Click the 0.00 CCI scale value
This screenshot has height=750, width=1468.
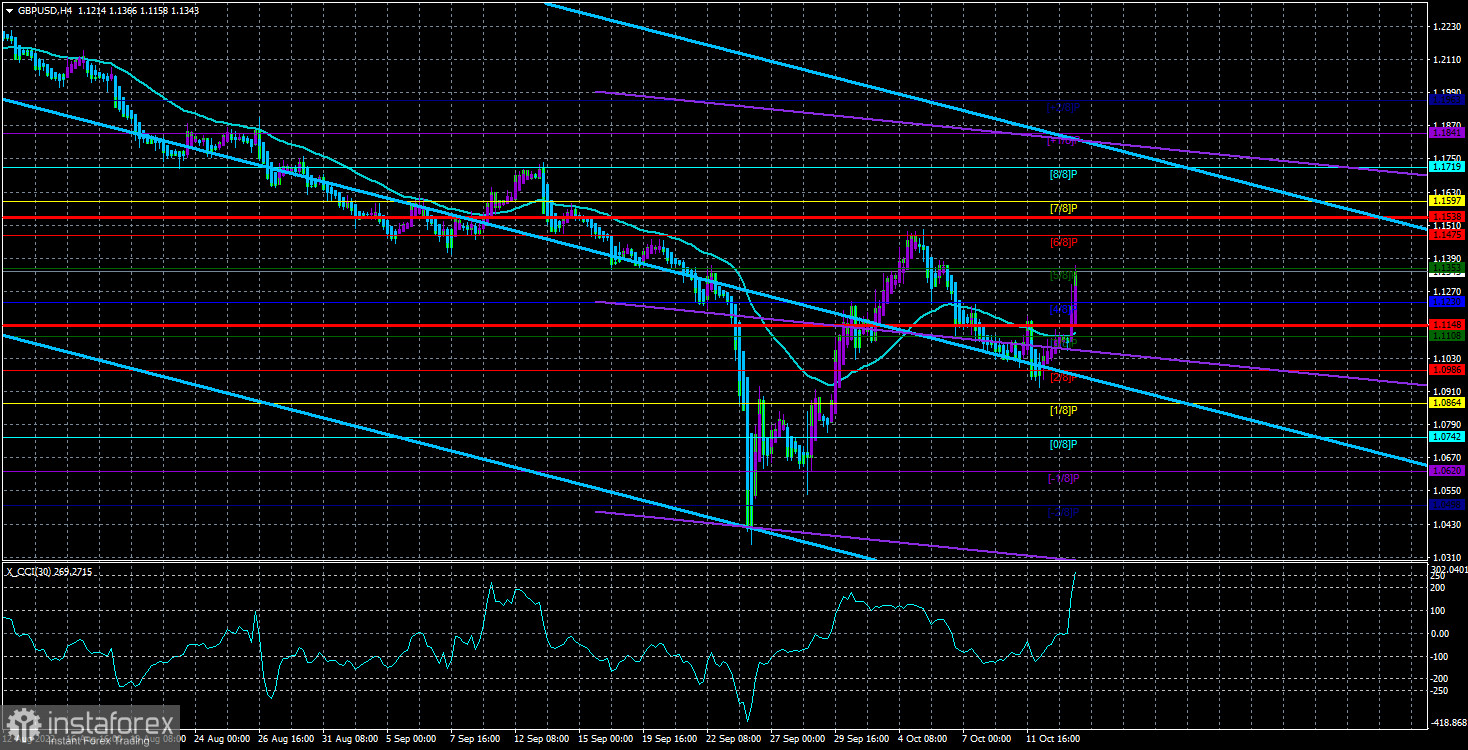click(1441, 633)
